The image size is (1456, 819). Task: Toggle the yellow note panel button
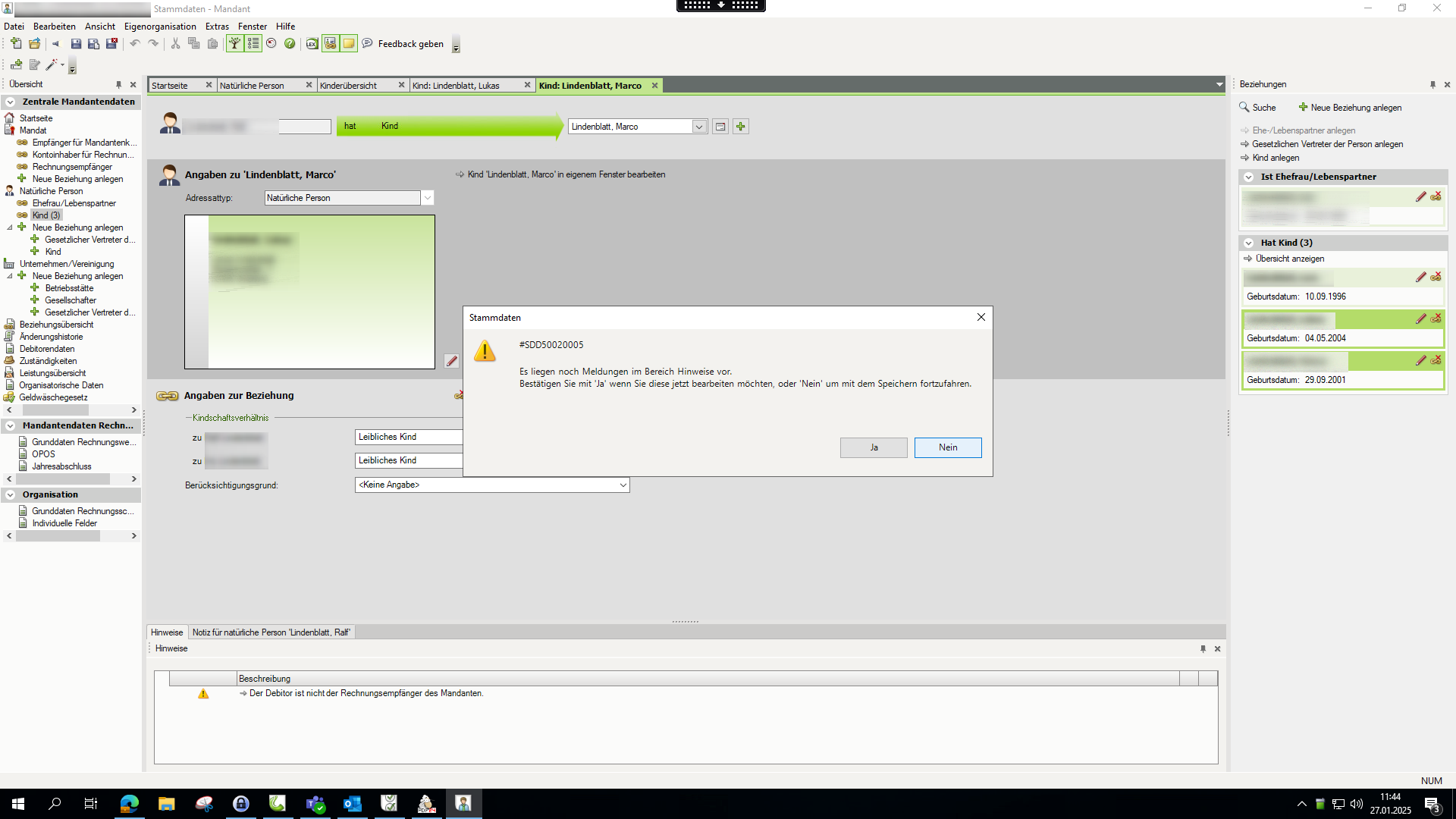coord(349,44)
